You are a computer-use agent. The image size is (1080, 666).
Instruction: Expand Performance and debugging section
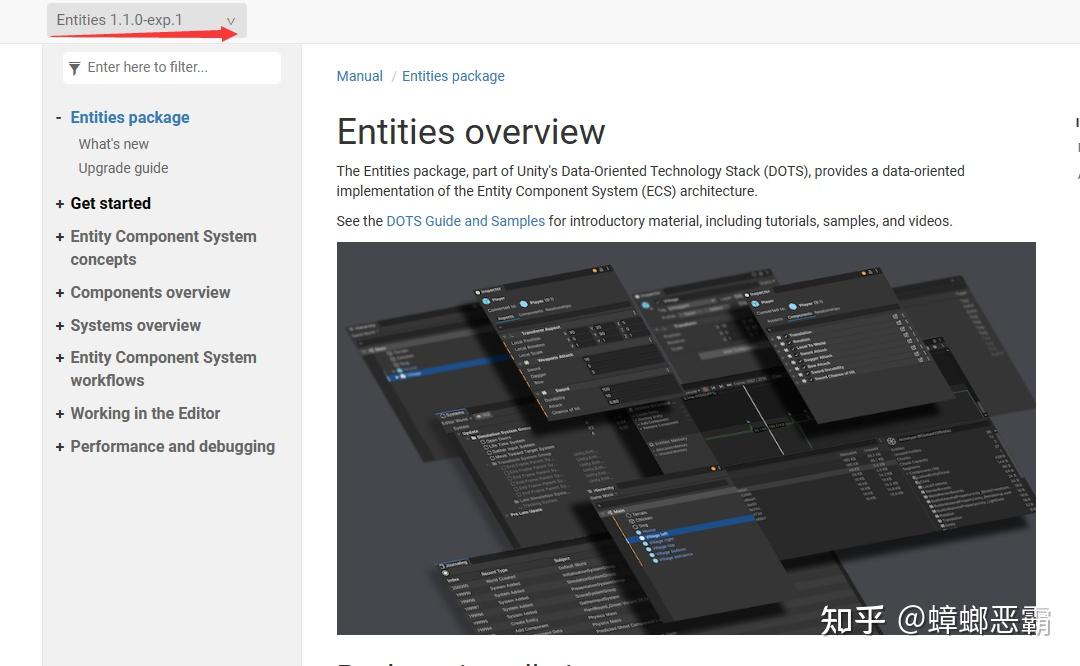click(59, 446)
